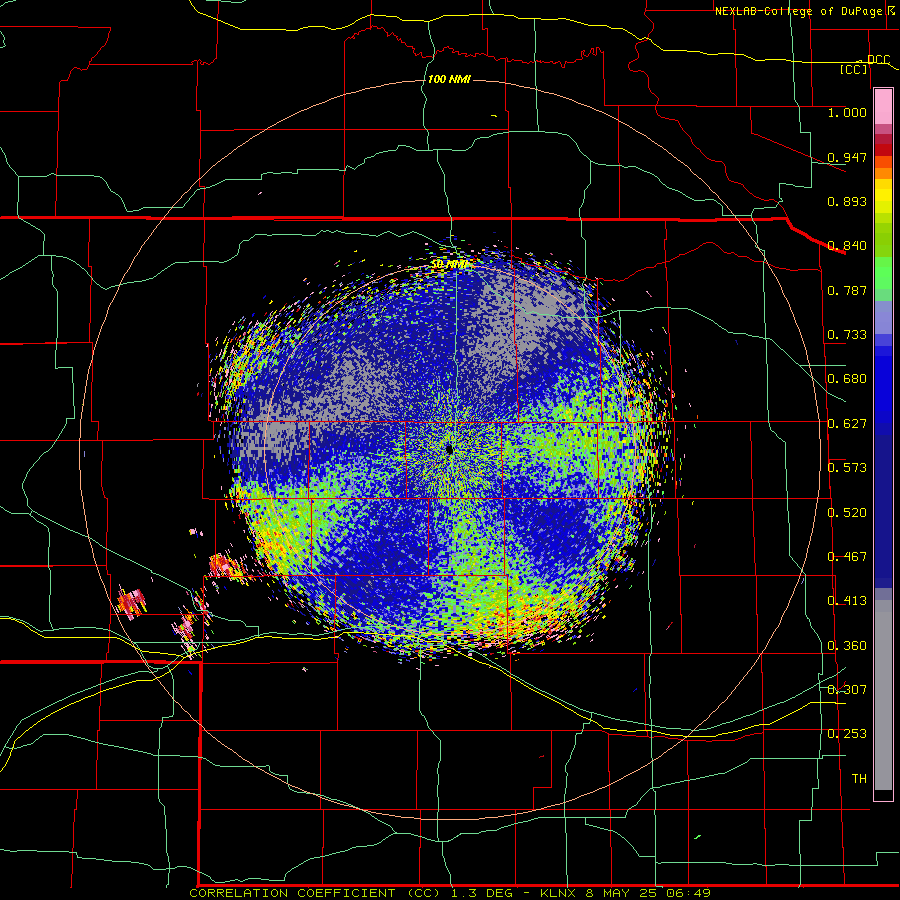This screenshot has width=900, height=900.
Task: Click the 0.520 scale value
Action: pos(847,513)
